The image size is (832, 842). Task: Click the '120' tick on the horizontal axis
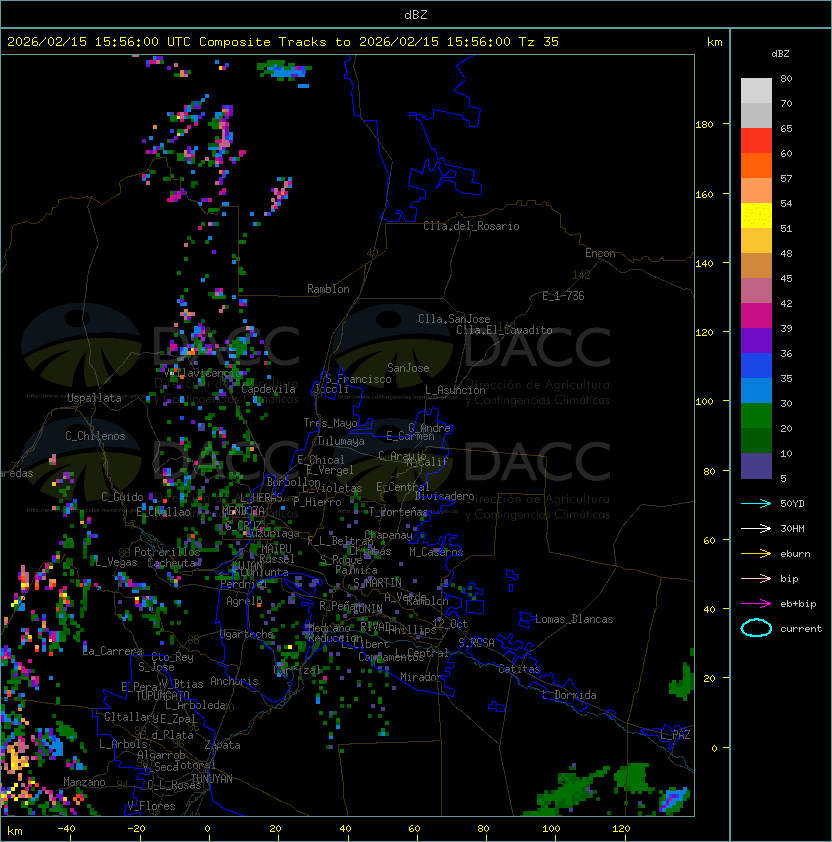(621, 829)
